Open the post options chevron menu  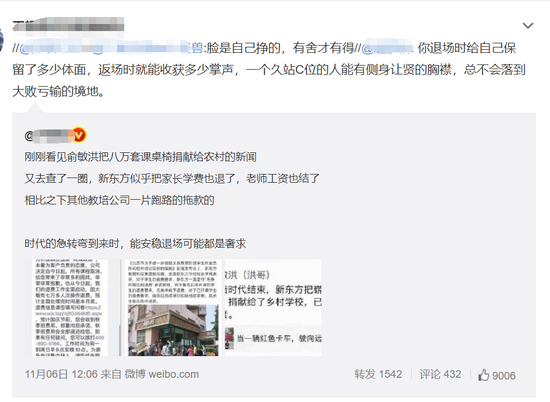click(528, 26)
